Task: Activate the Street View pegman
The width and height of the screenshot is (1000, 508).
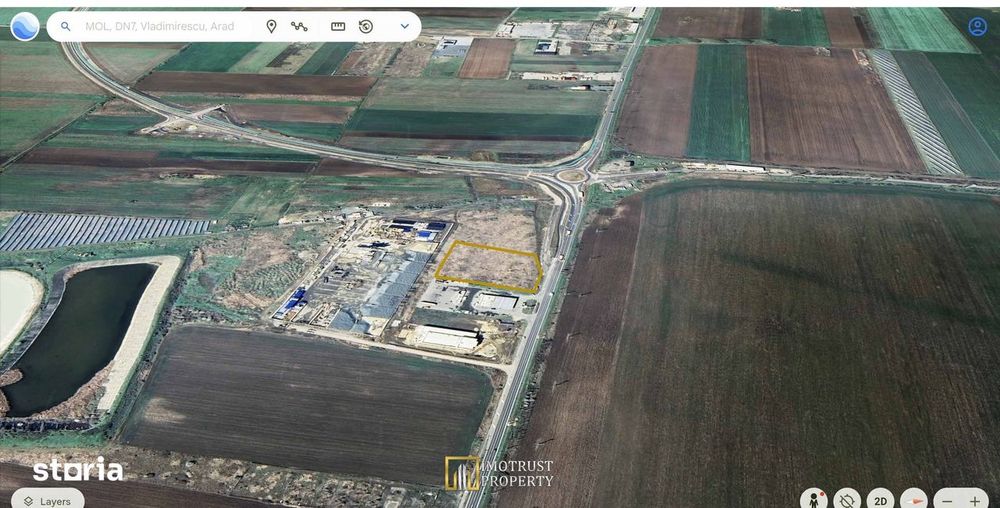Action: (814, 500)
